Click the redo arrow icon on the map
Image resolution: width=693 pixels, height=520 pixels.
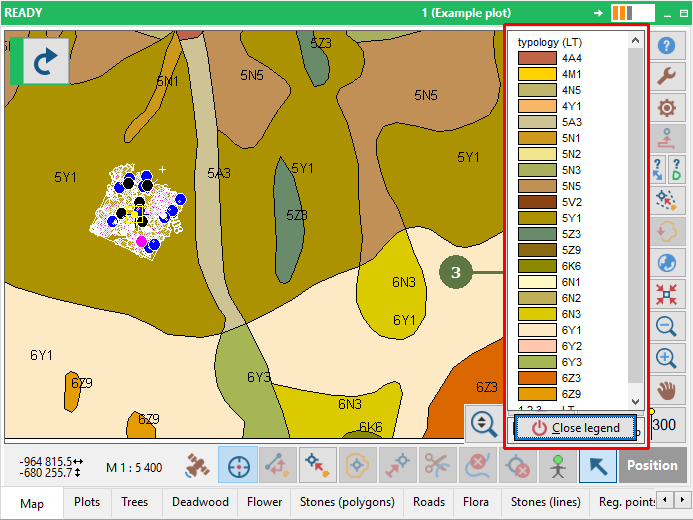click(x=39, y=61)
